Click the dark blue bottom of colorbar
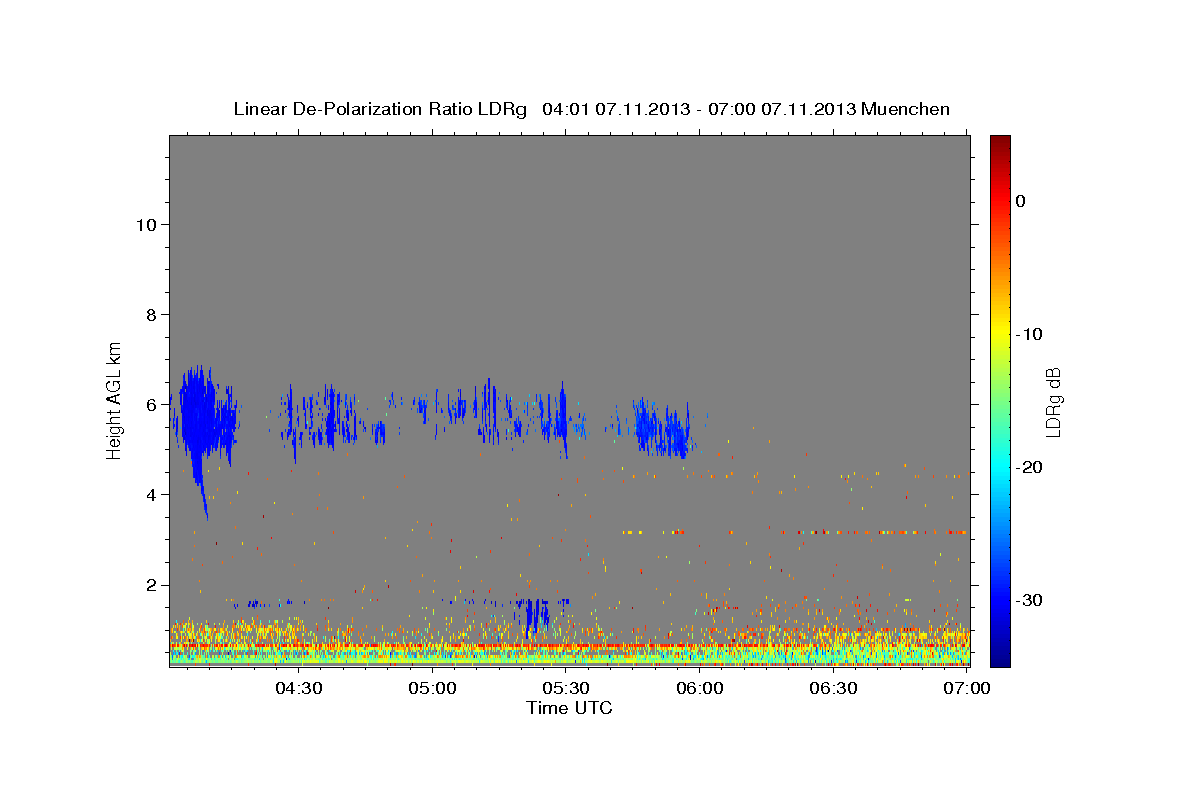 pos(1000,657)
